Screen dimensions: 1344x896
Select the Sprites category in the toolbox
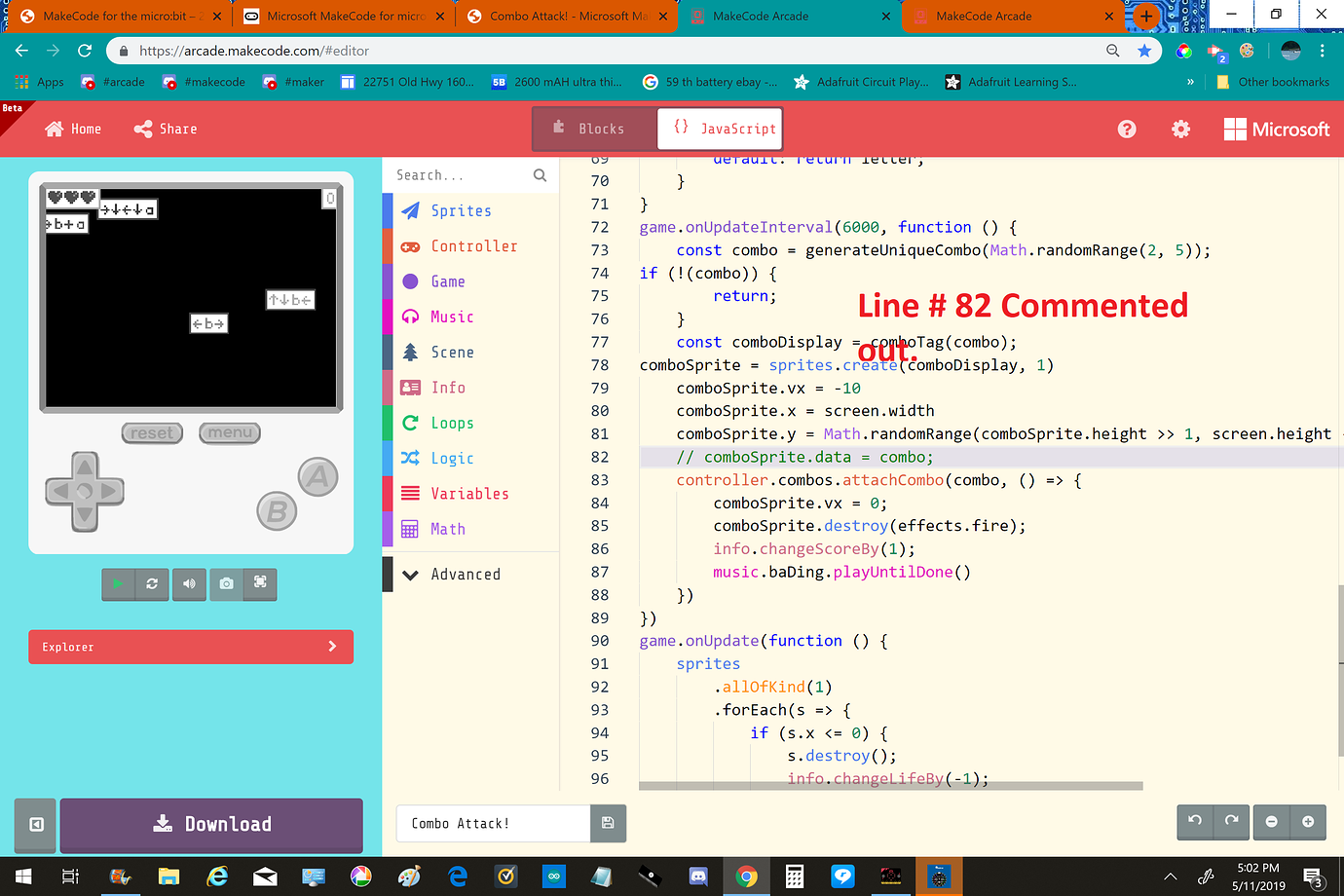coord(462,210)
